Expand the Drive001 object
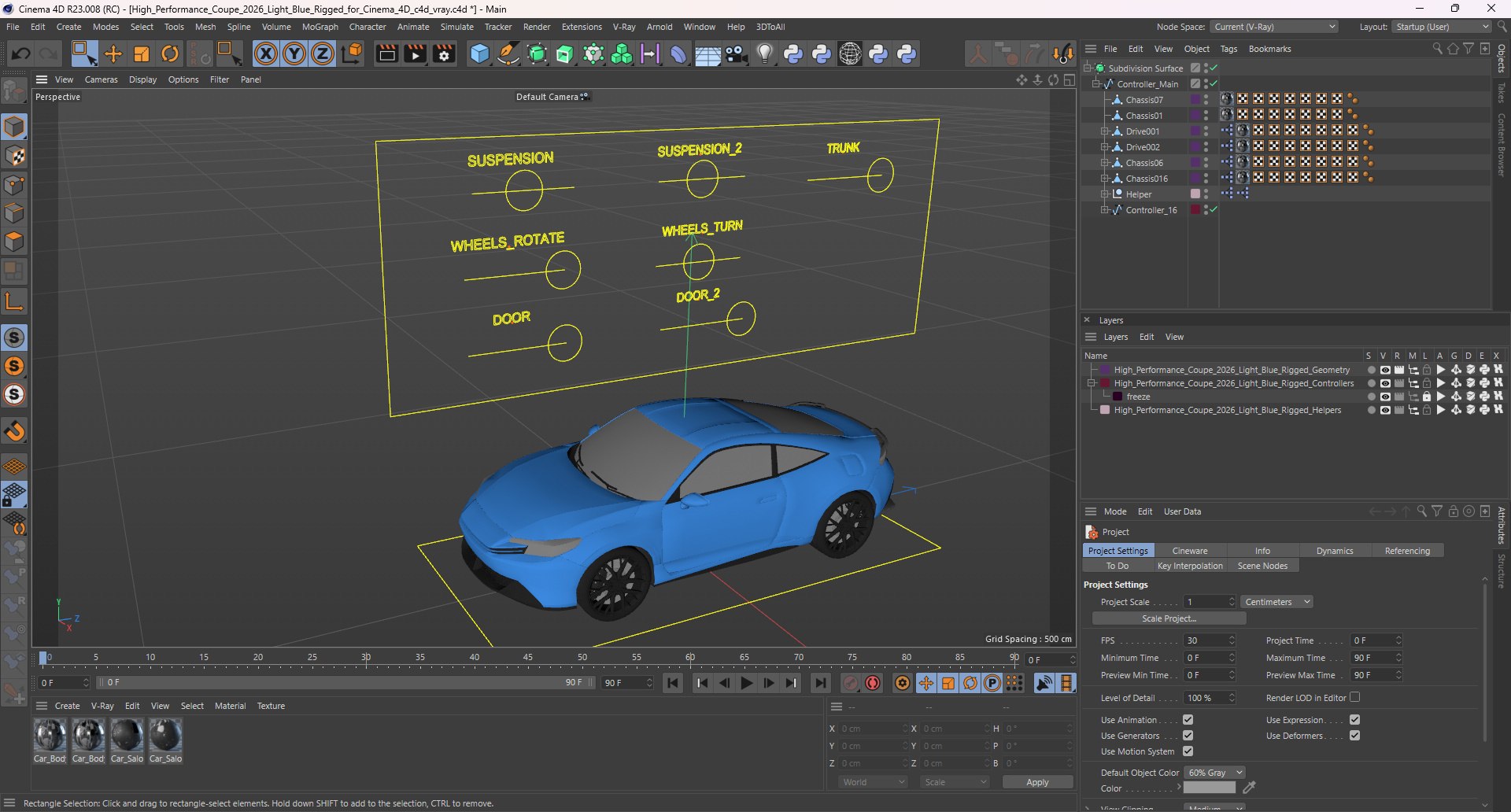The image size is (1511, 812). click(1104, 131)
